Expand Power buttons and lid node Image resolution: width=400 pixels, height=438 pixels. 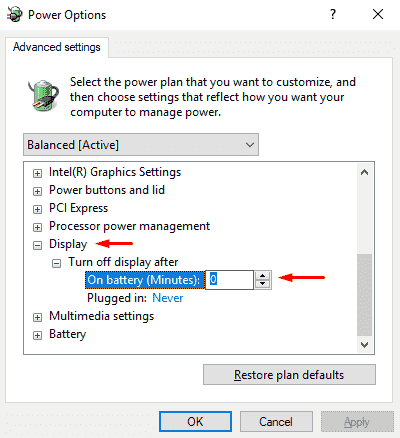click(37, 191)
